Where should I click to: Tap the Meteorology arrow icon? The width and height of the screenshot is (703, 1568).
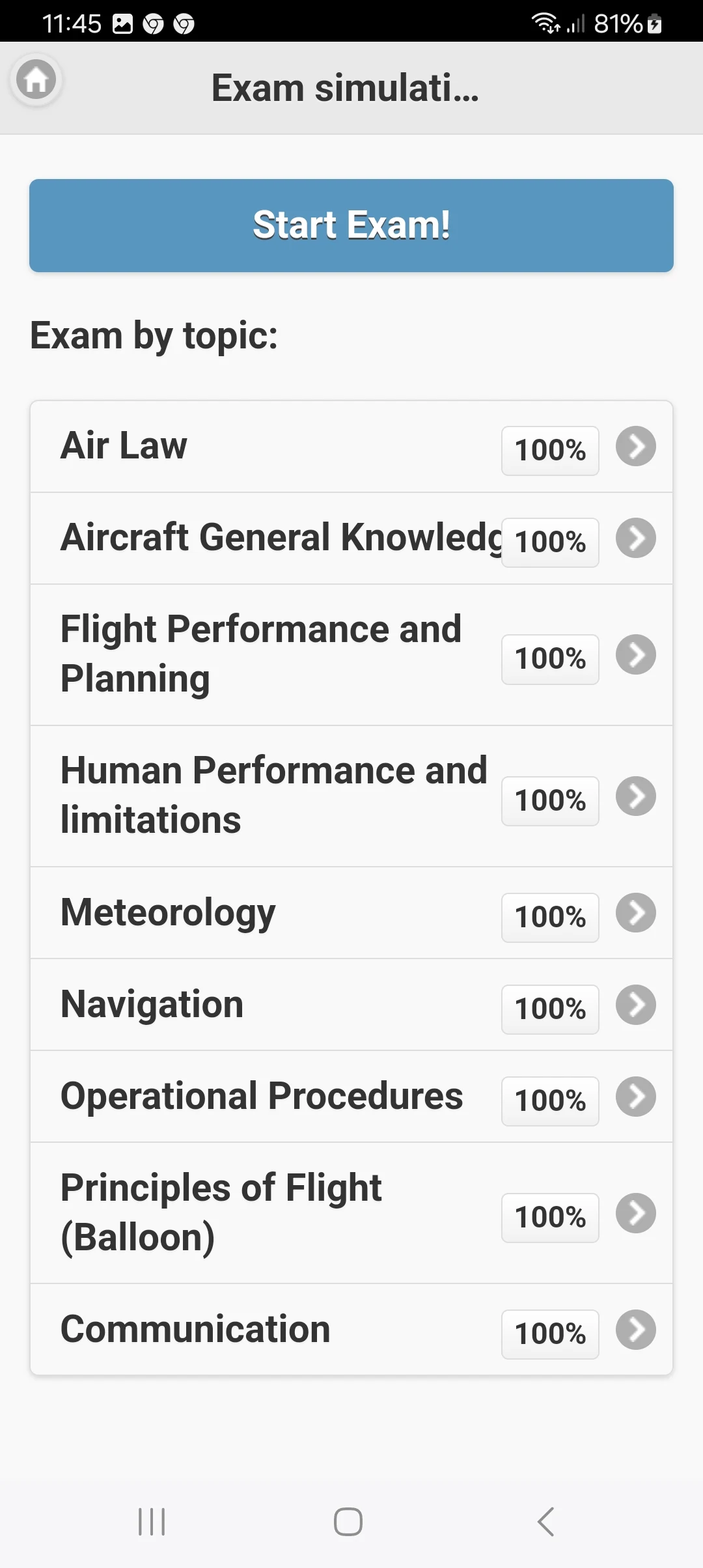click(635, 913)
